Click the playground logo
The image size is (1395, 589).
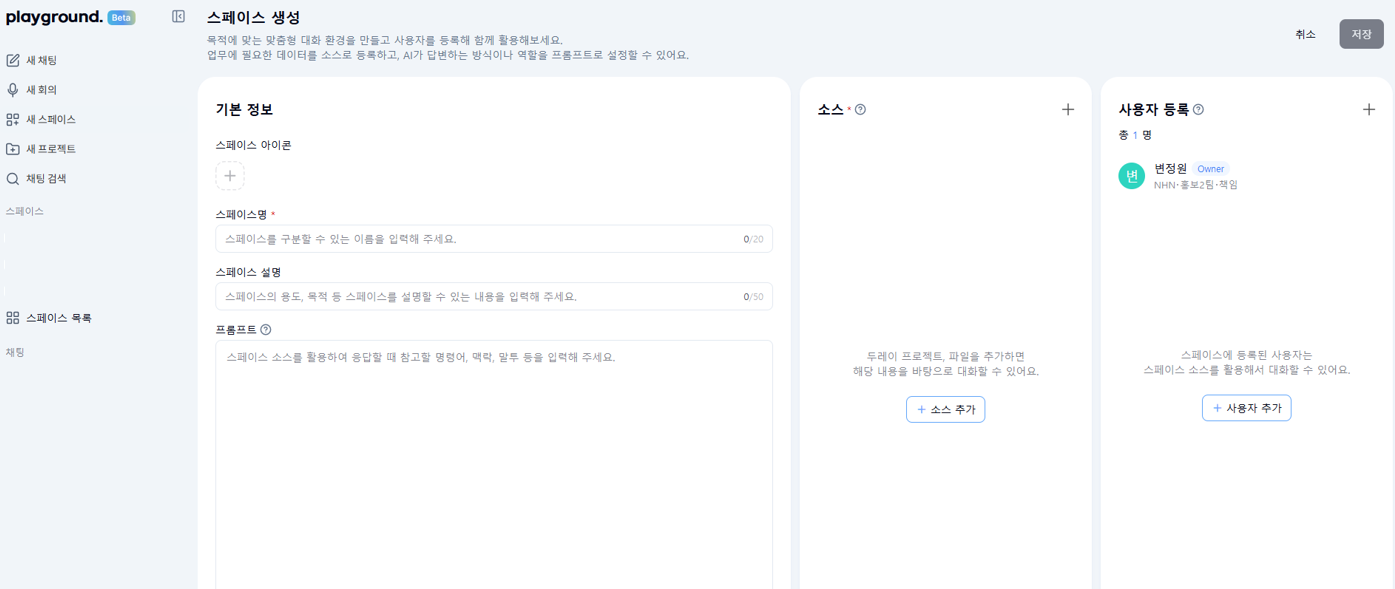pos(54,17)
